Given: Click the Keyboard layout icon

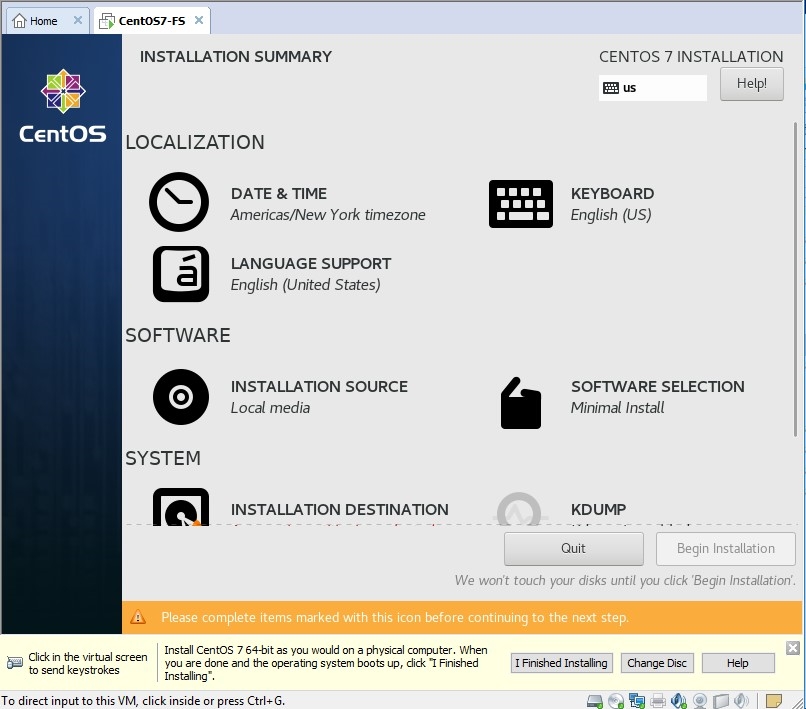Looking at the screenshot, I should click(x=520, y=204).
